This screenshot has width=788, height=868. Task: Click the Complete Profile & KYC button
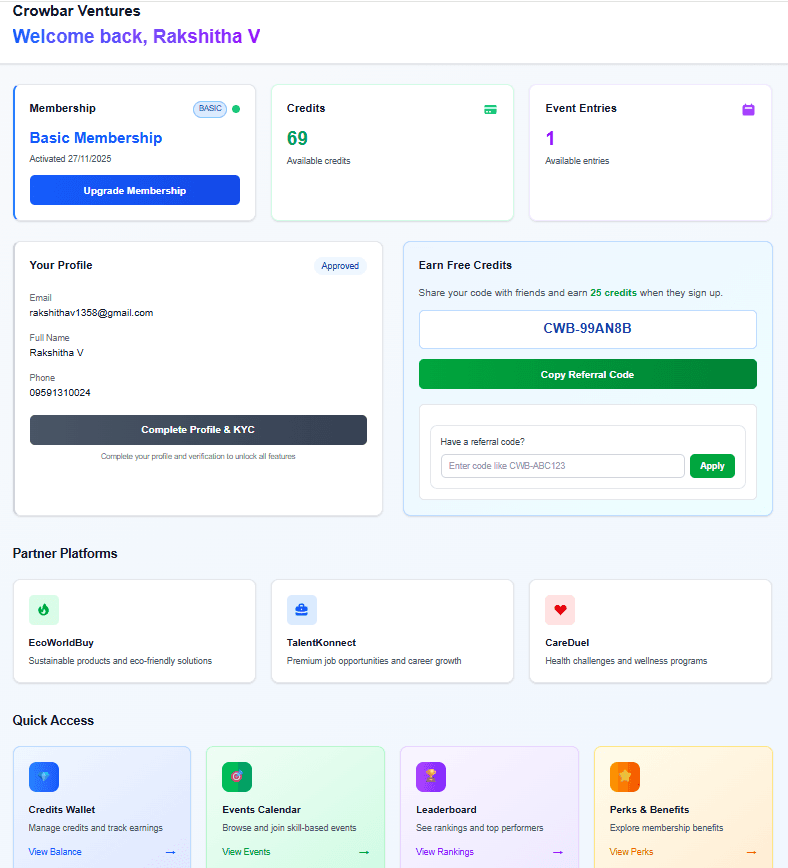(198, 430)
